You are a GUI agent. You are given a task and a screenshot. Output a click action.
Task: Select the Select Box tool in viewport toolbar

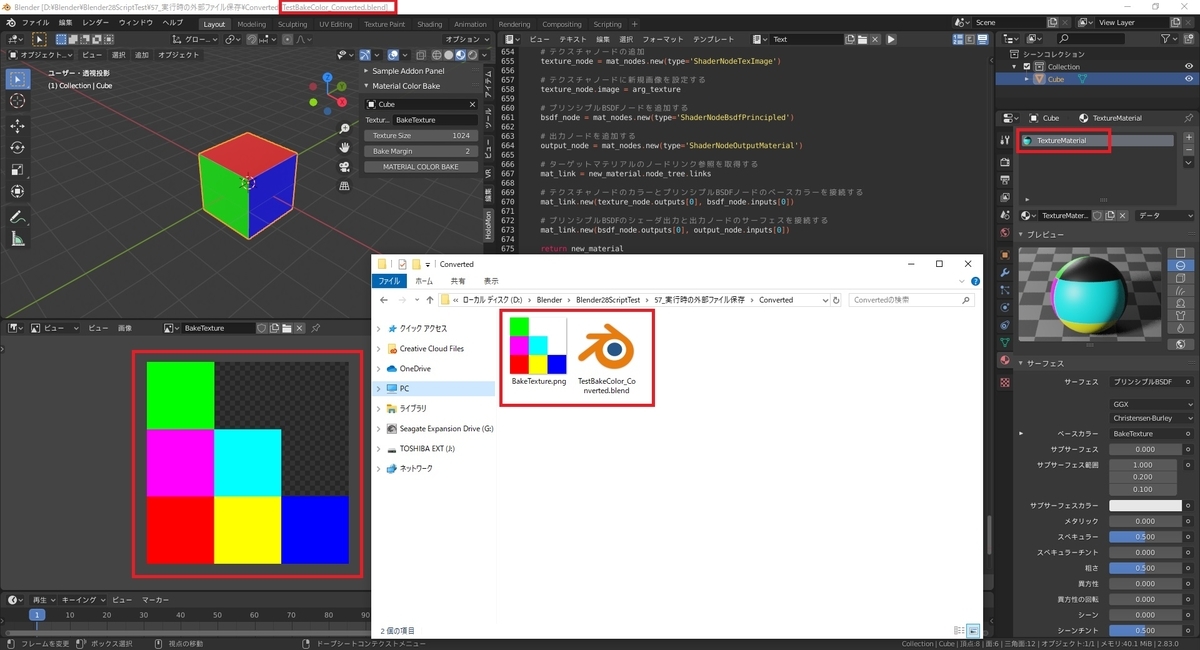point(17,79)
